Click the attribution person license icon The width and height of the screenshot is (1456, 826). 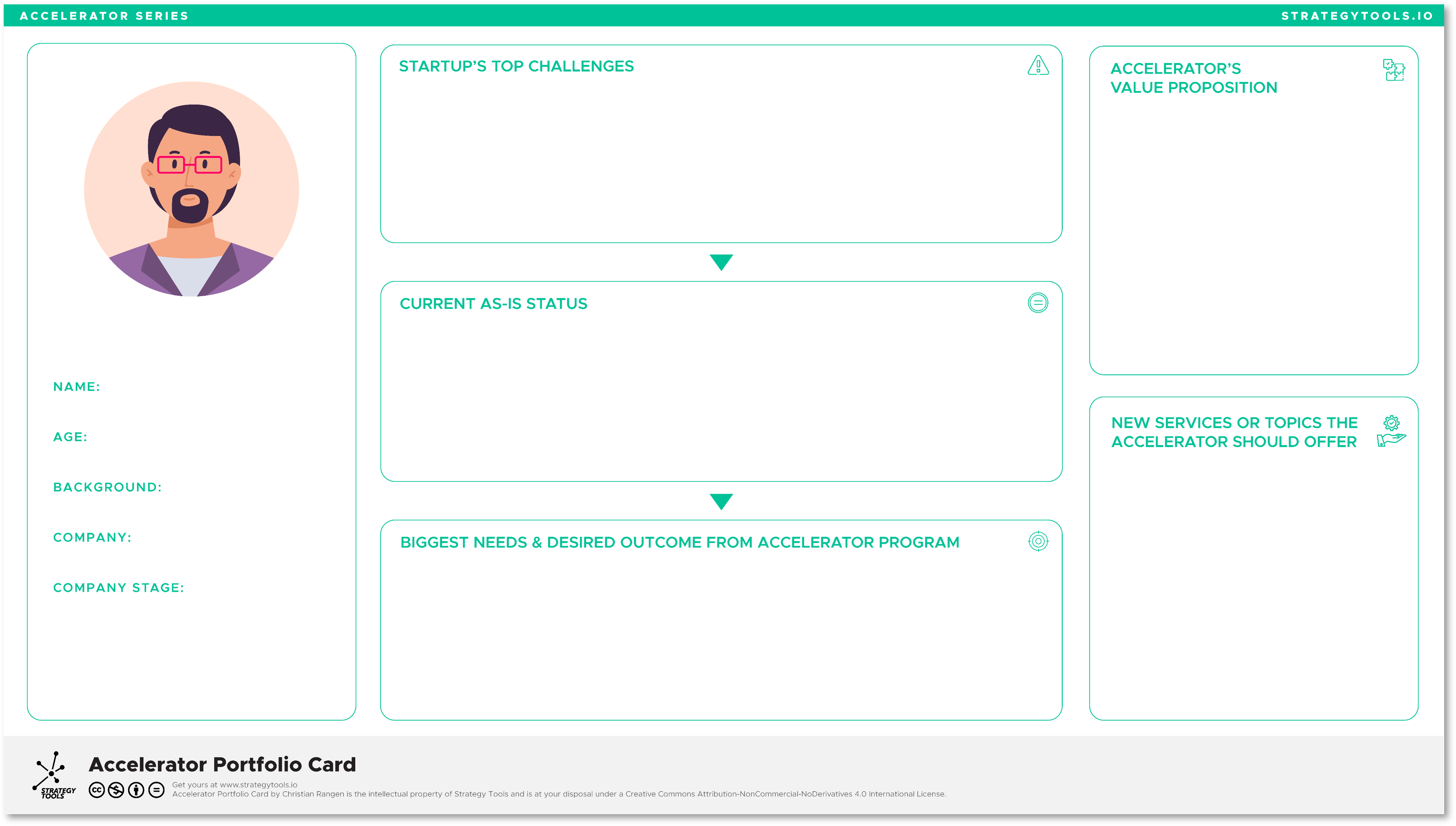coord(136,790)
